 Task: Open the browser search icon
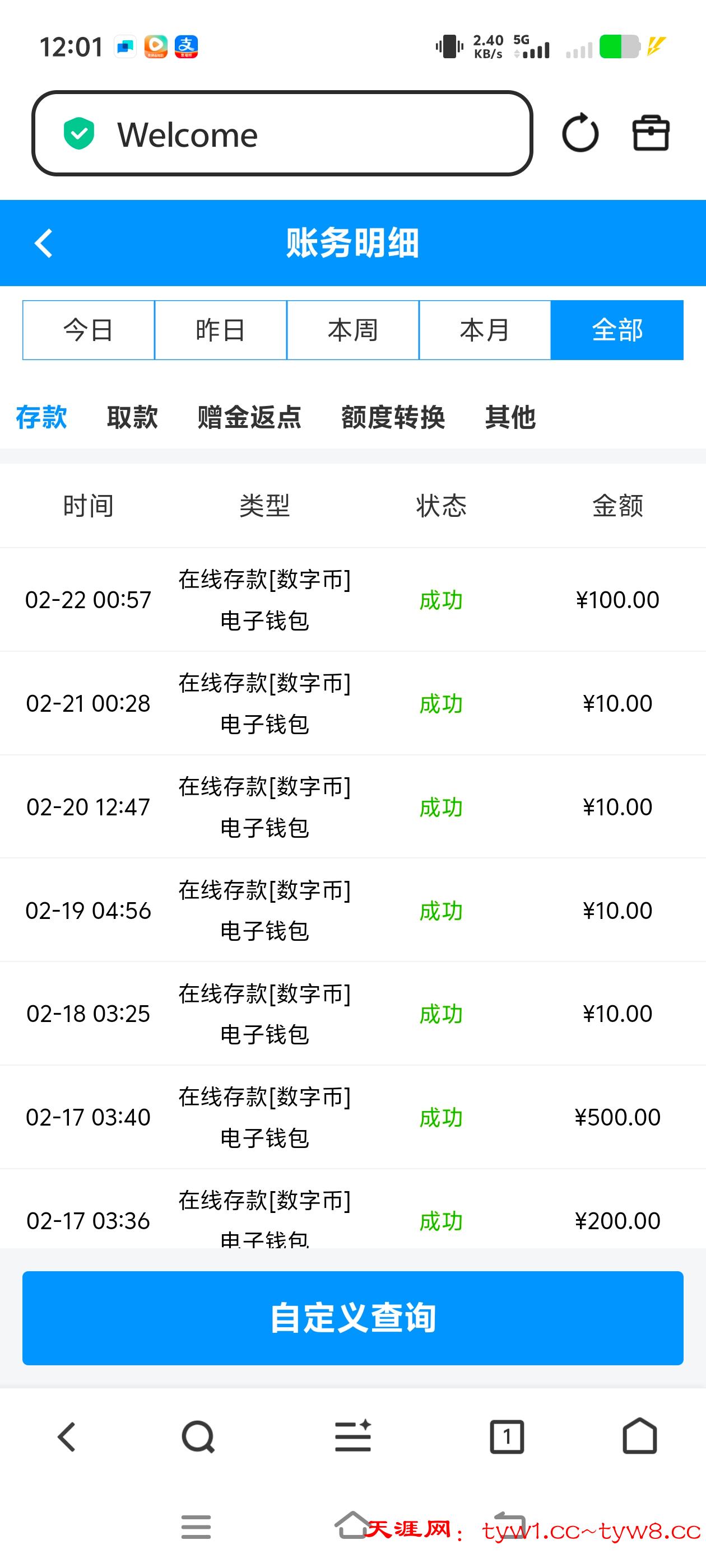tap(198, 1437)
